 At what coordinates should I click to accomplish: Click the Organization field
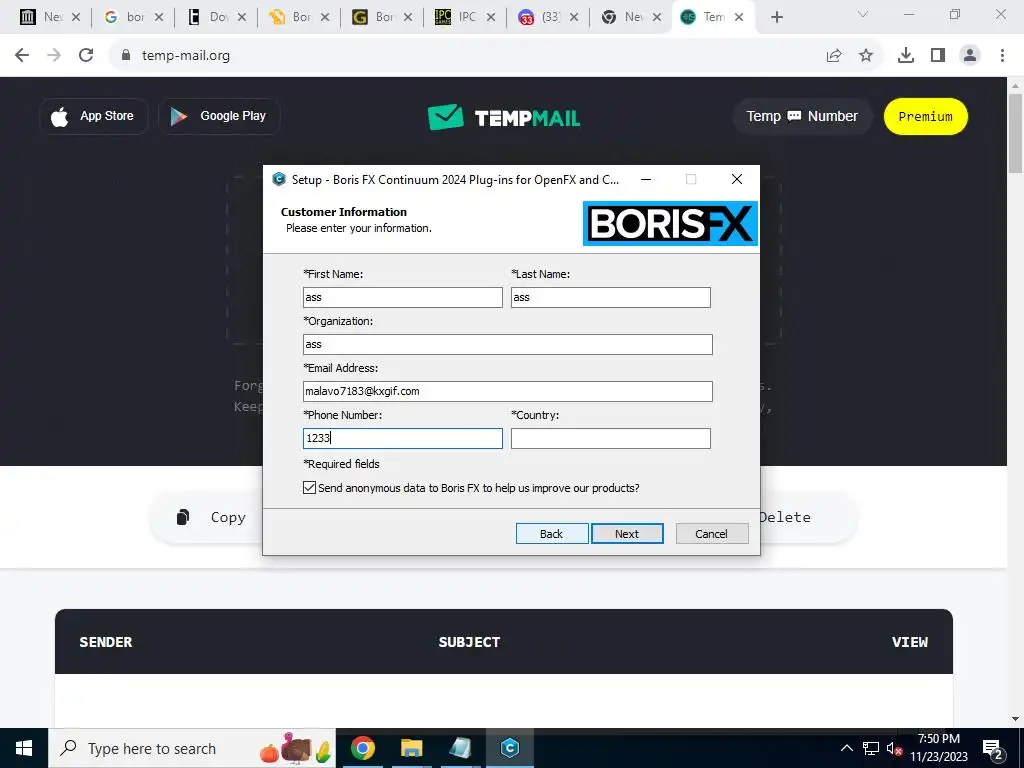[x=507, y=344]
